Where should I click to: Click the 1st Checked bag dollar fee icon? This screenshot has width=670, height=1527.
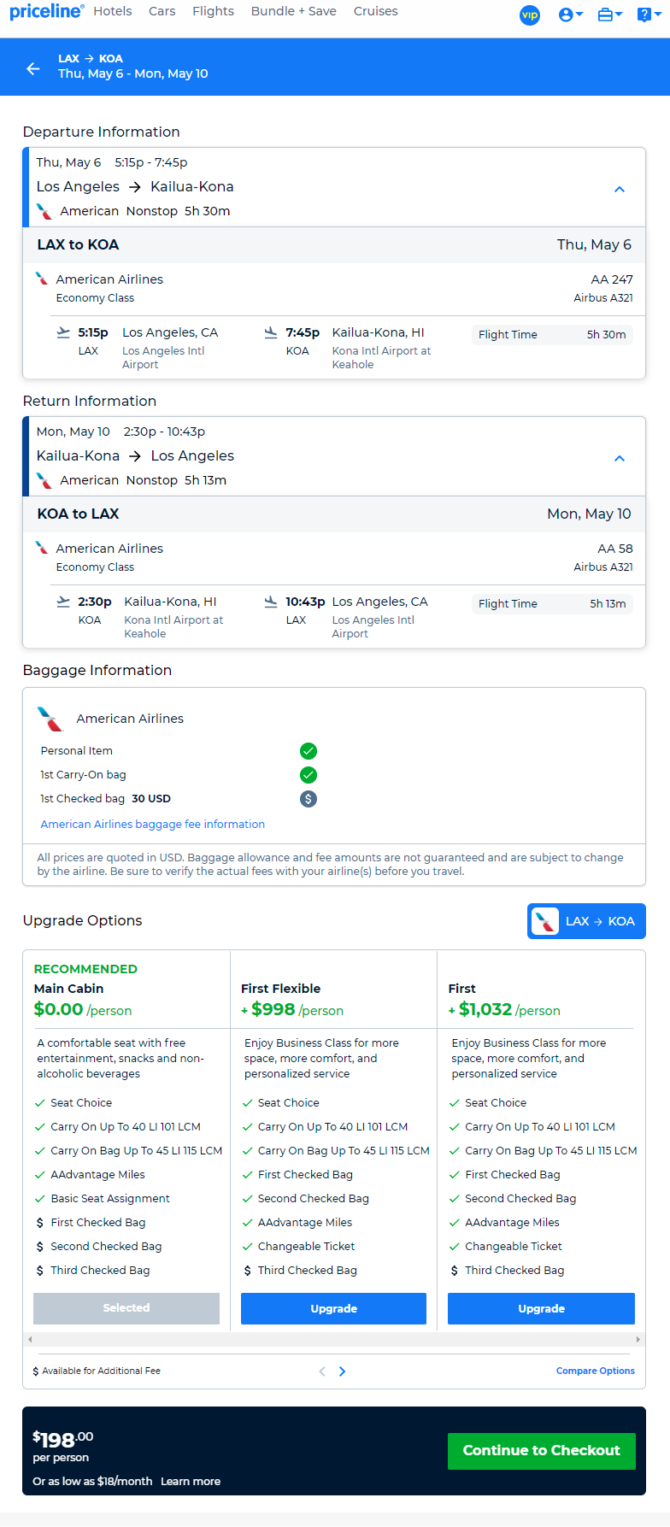pyautogui.click(x=308, y=799)
